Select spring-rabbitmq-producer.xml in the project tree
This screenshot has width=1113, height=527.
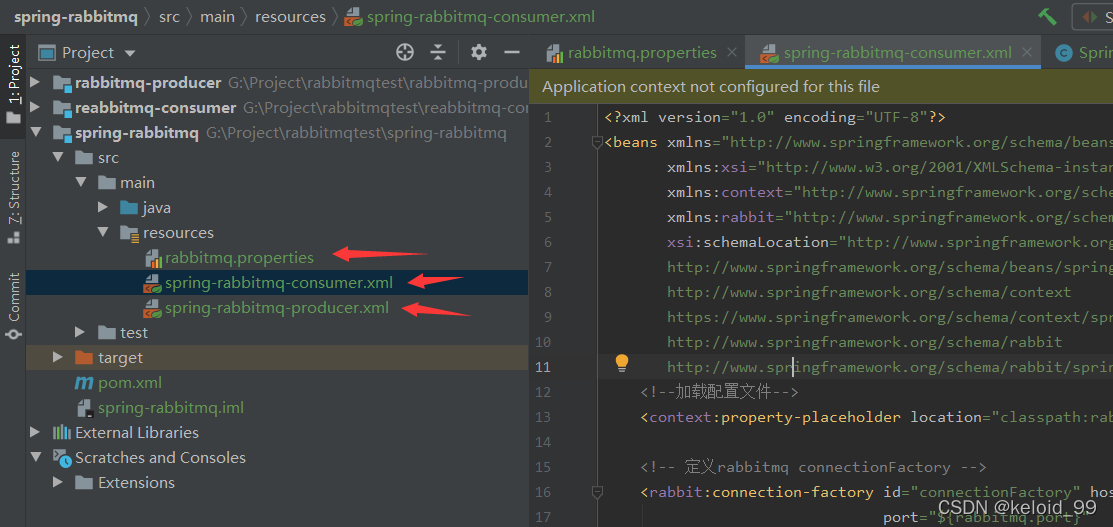[277, 308]
